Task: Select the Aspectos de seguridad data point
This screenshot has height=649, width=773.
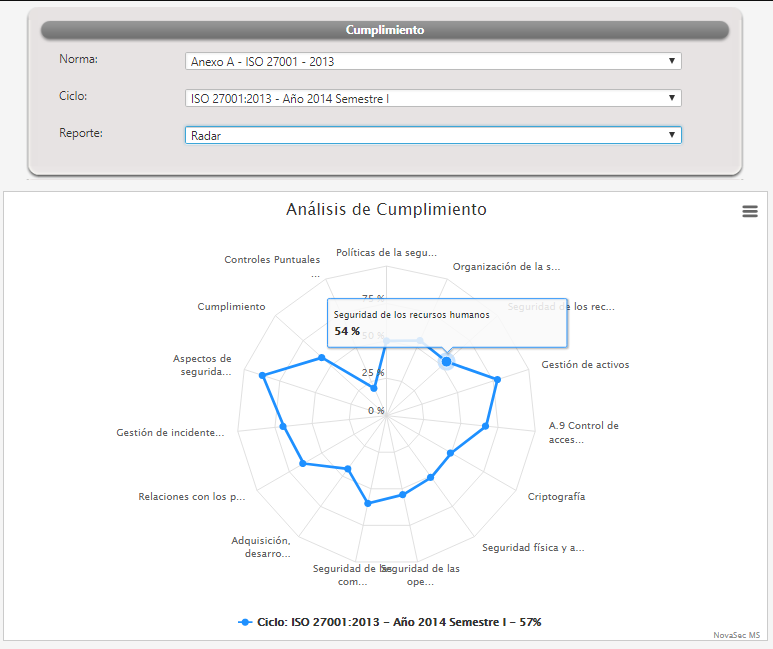Action: pyautogui.click(x=263, y=375)
